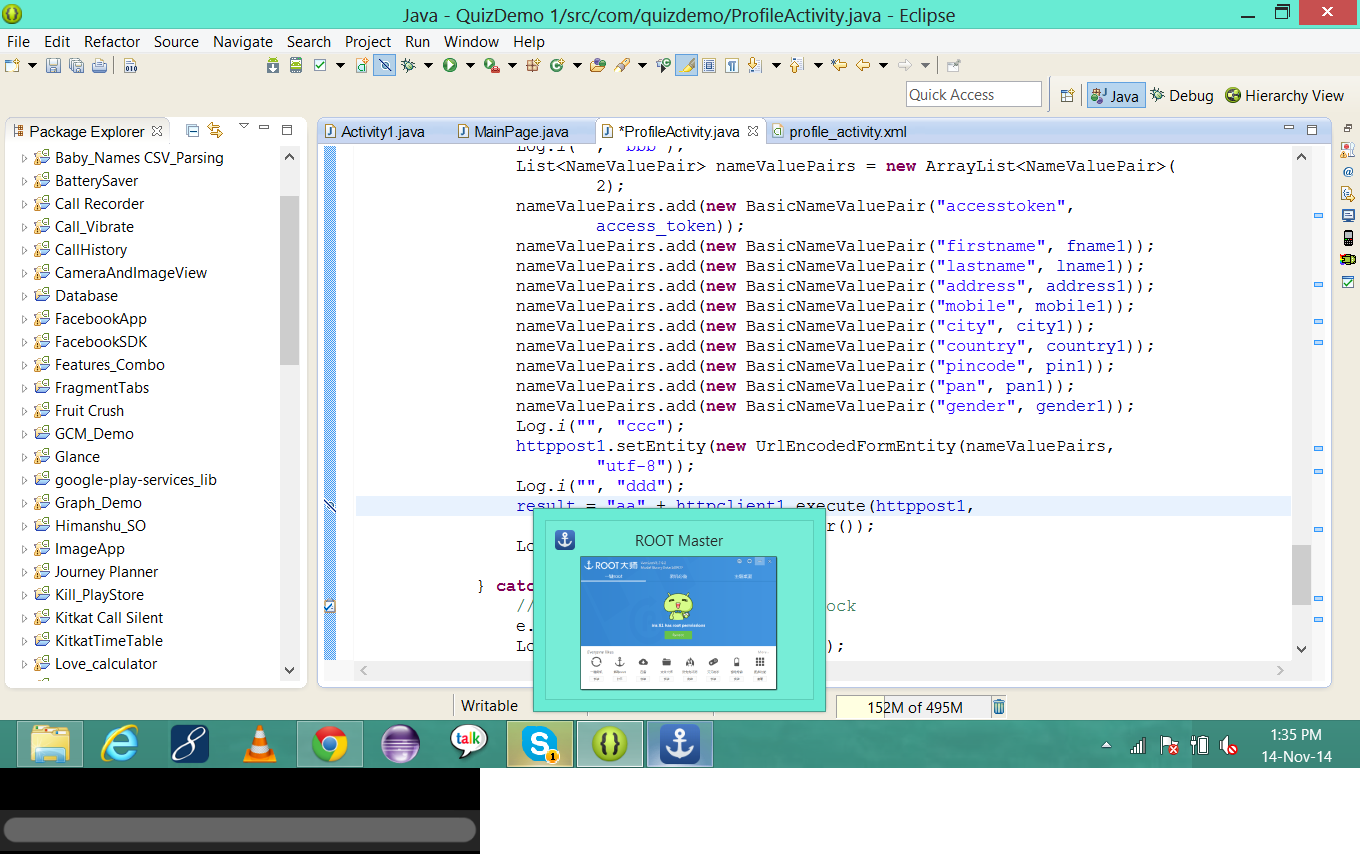The image size is (1360, 854).
Task: Open VLC media player from taskbar
Action: [260, 744]
